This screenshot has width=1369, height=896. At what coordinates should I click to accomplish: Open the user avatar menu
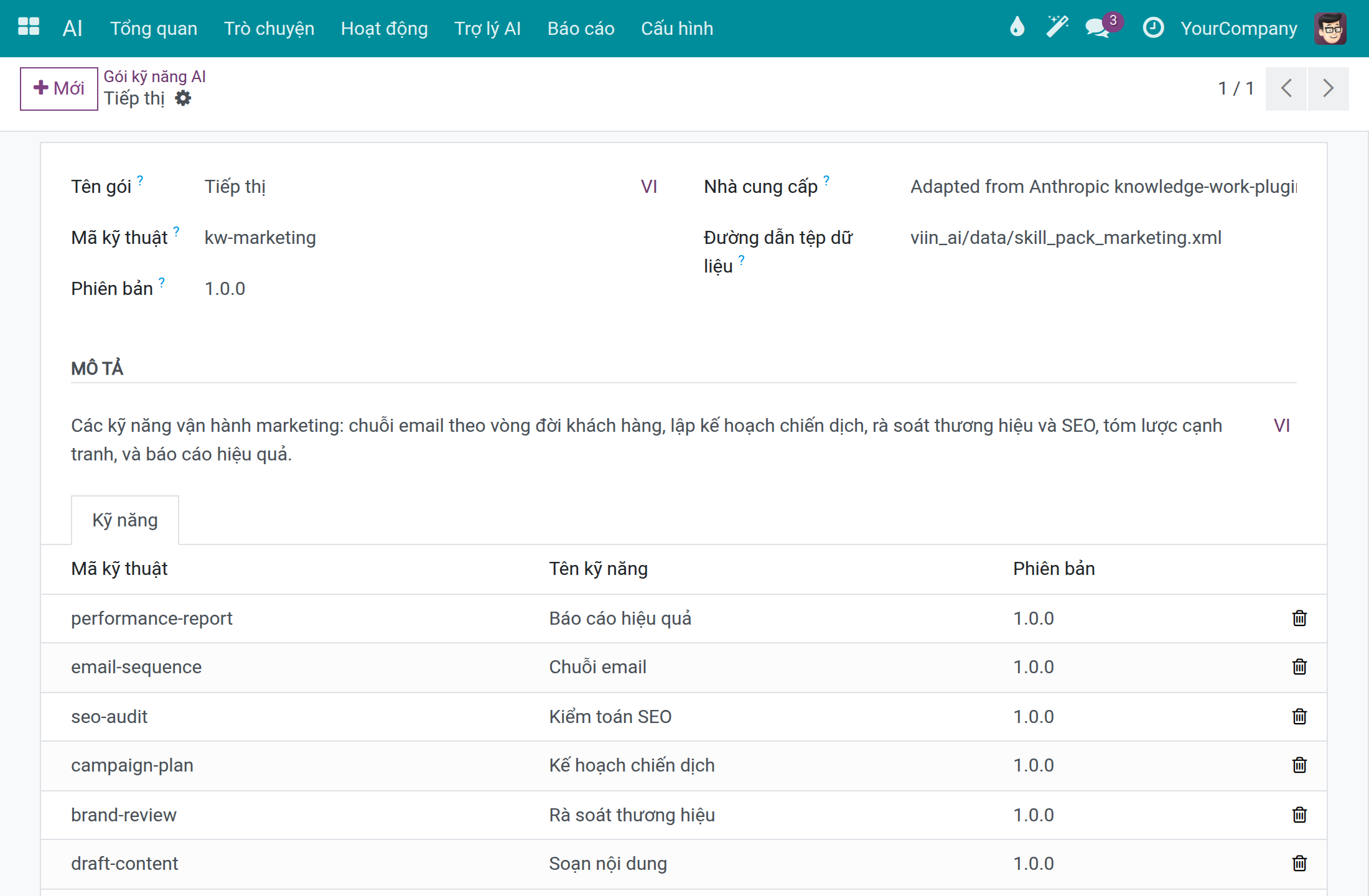point(1330,28)
